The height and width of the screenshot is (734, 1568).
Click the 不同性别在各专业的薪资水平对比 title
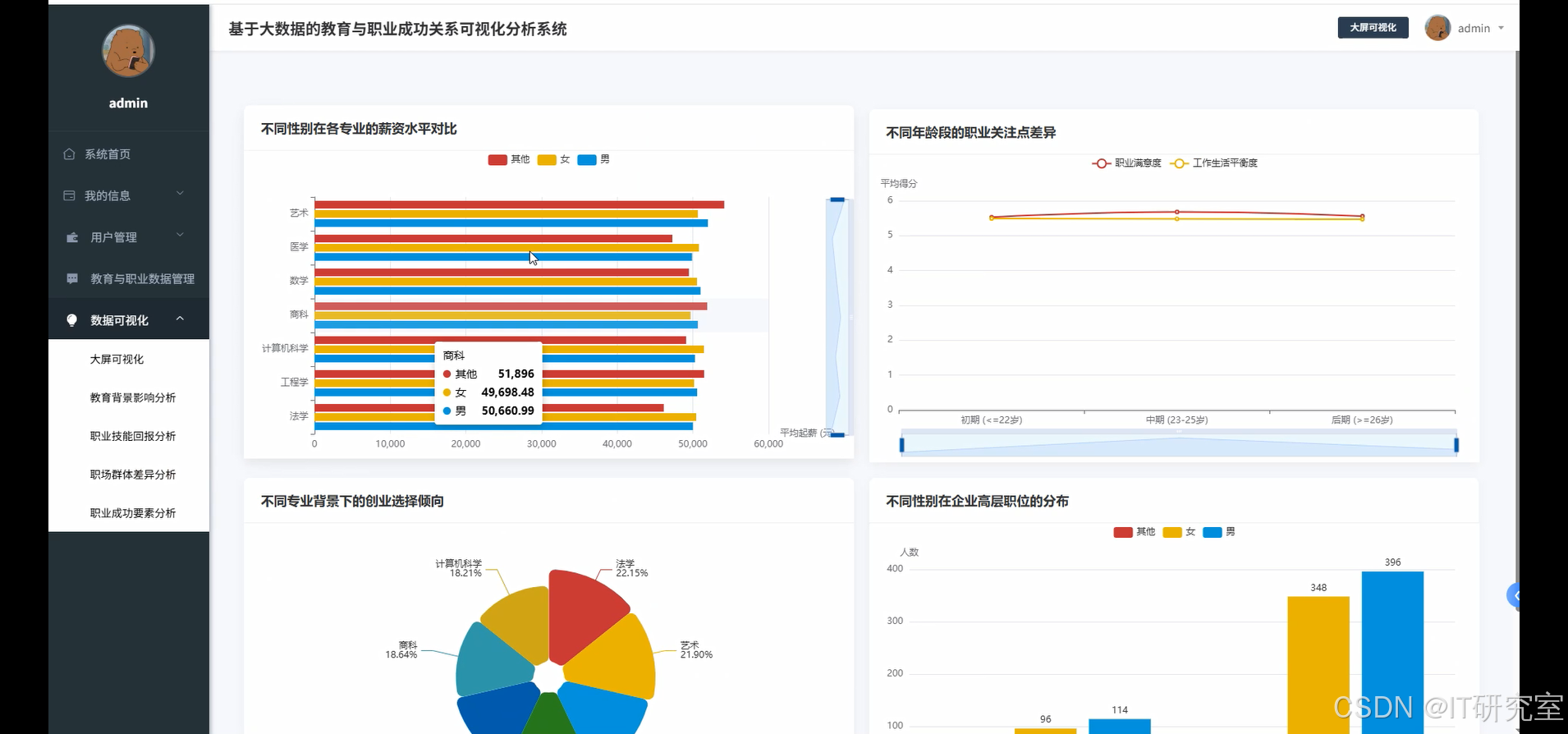(359, 129)
